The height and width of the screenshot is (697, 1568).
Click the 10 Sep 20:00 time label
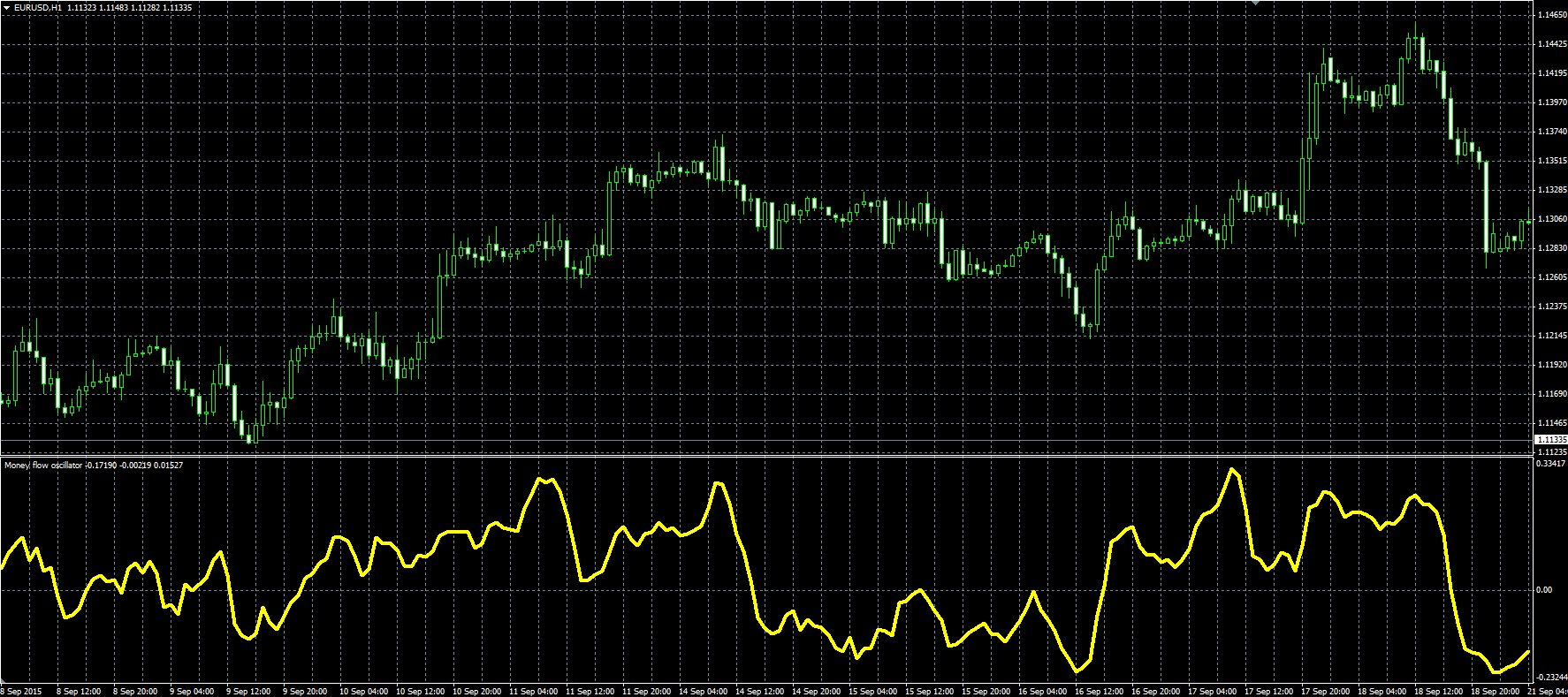(x=477, y=692)
